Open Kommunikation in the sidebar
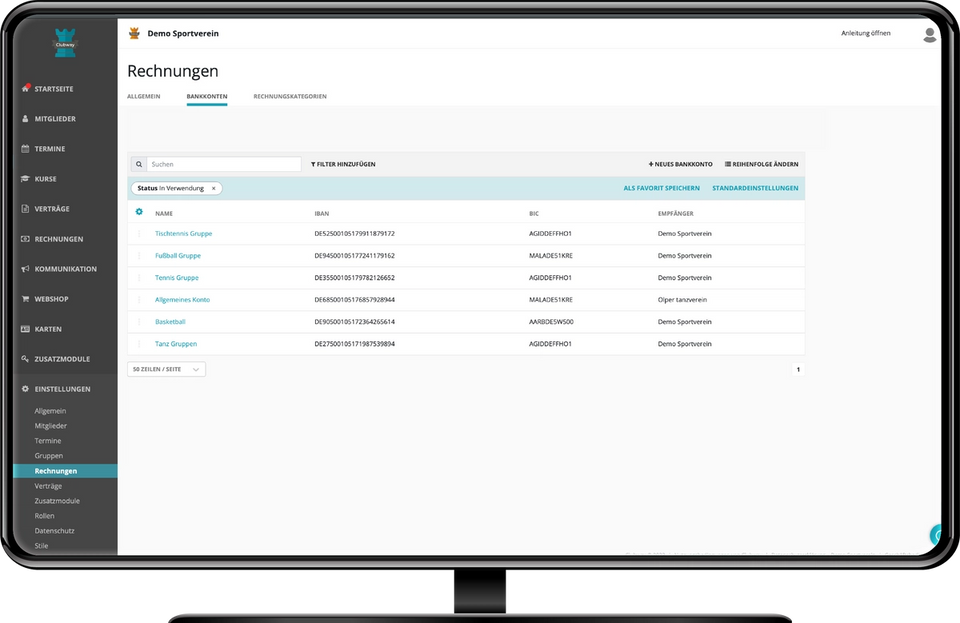Image resolution: width=960 pixels, height=623 pixels. pyautogui.click(x=66, y=269)
